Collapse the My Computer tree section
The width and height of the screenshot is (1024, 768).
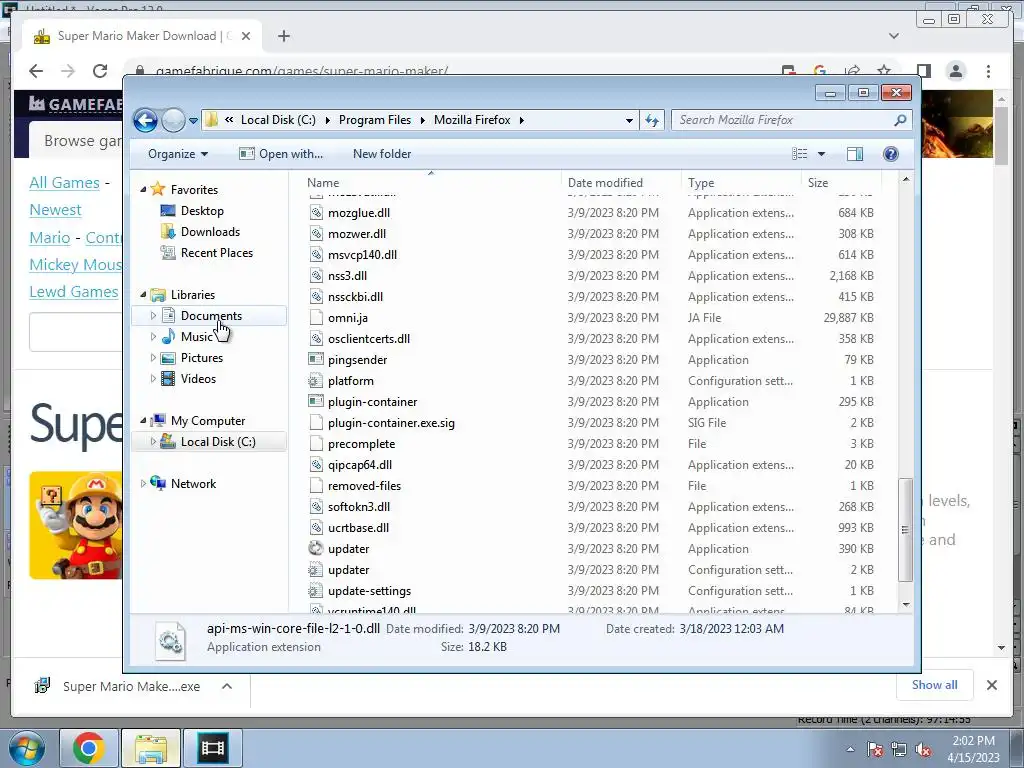point(144,421)
